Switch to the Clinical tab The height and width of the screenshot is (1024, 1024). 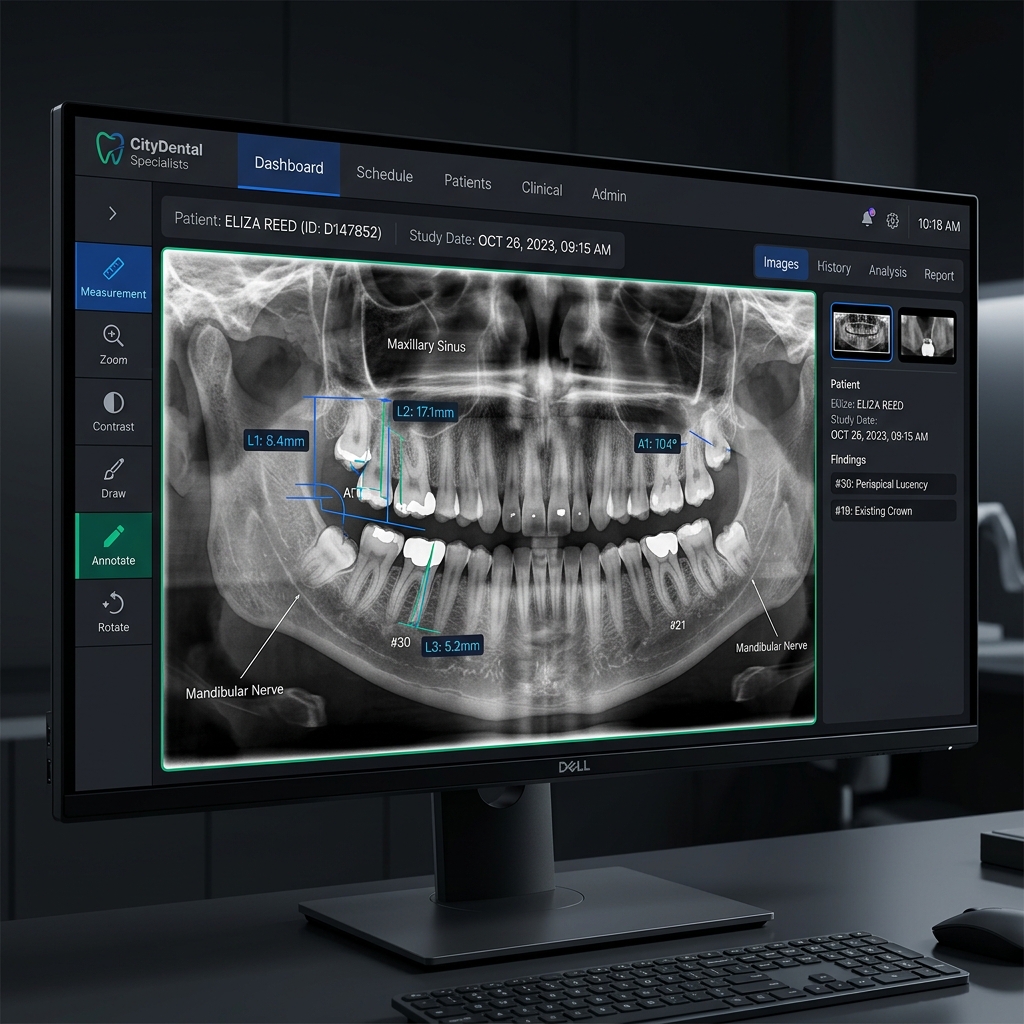click(x=542, y=189)
